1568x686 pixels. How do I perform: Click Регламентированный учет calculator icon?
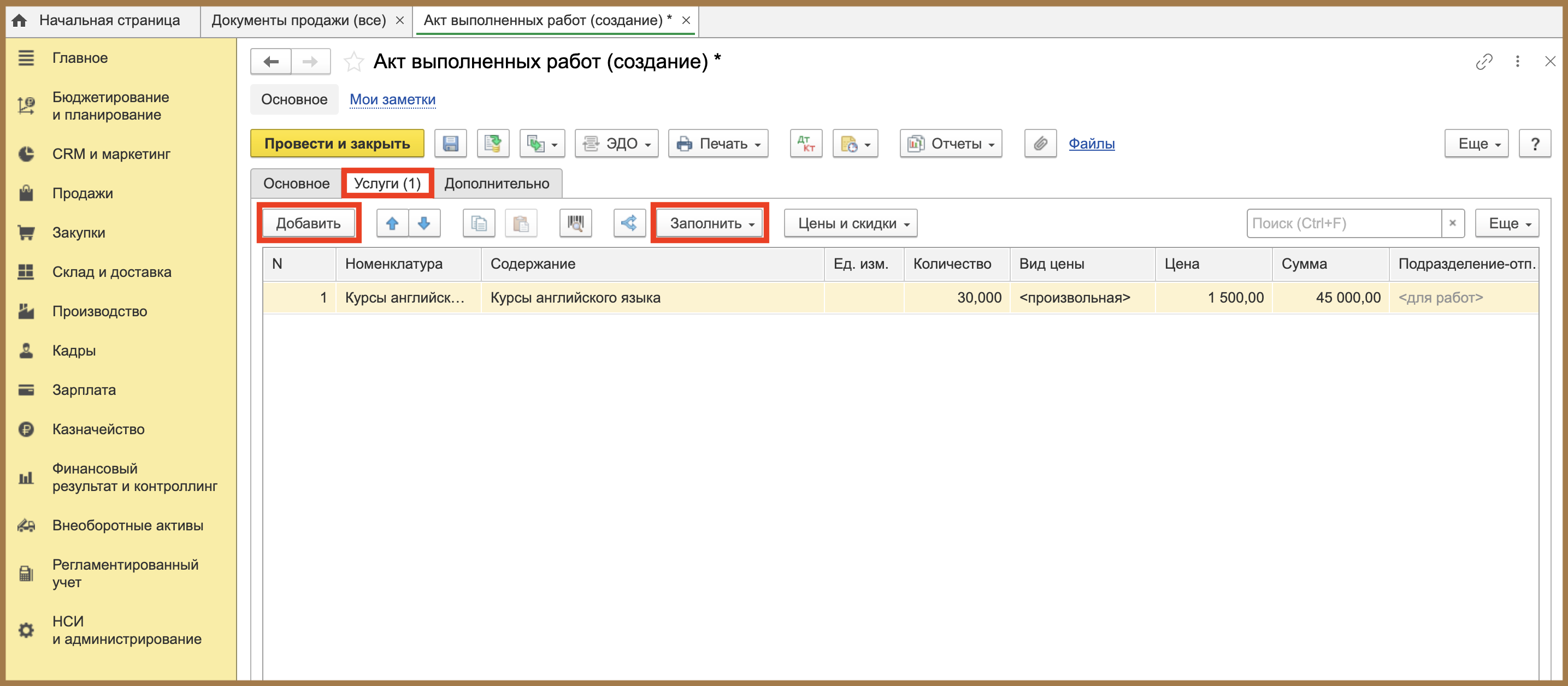pos(26,573)
